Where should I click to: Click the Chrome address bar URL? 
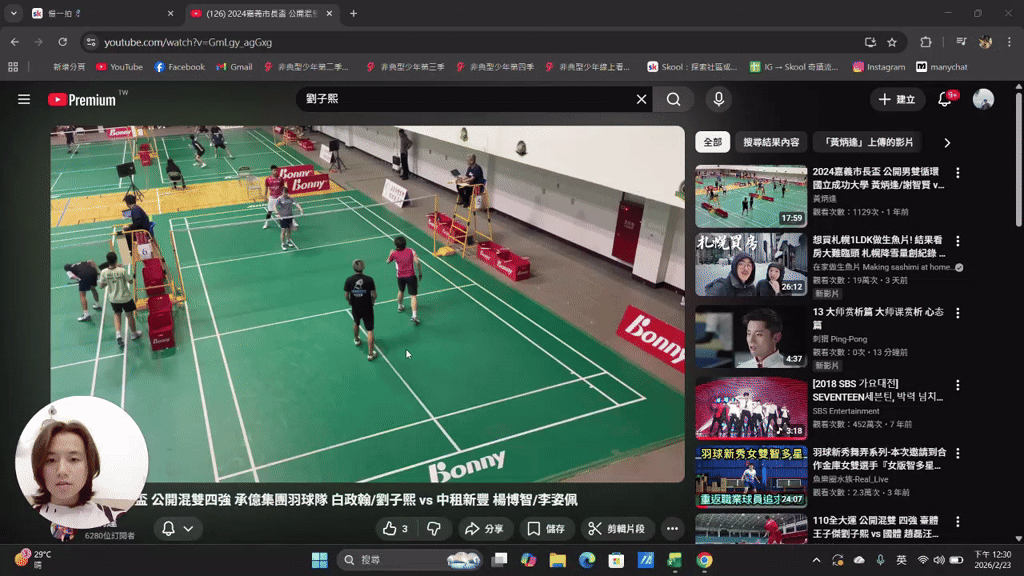[x=188, y=42]
